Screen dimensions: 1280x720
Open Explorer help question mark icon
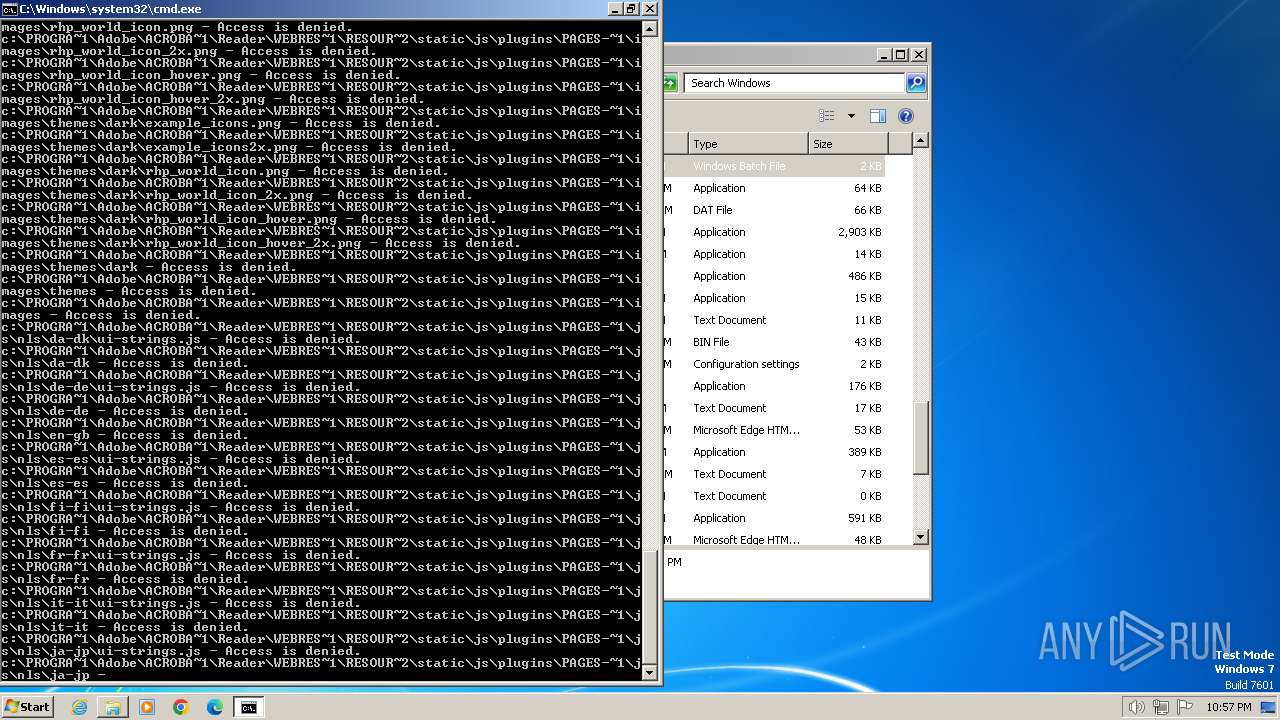[906, 116]
